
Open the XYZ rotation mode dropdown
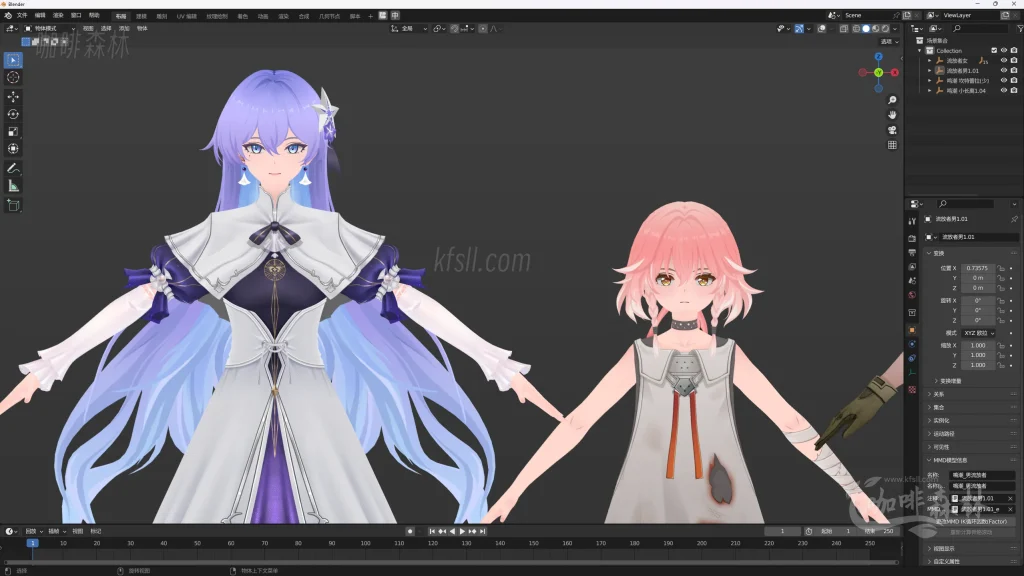click(x=978, y=333)
